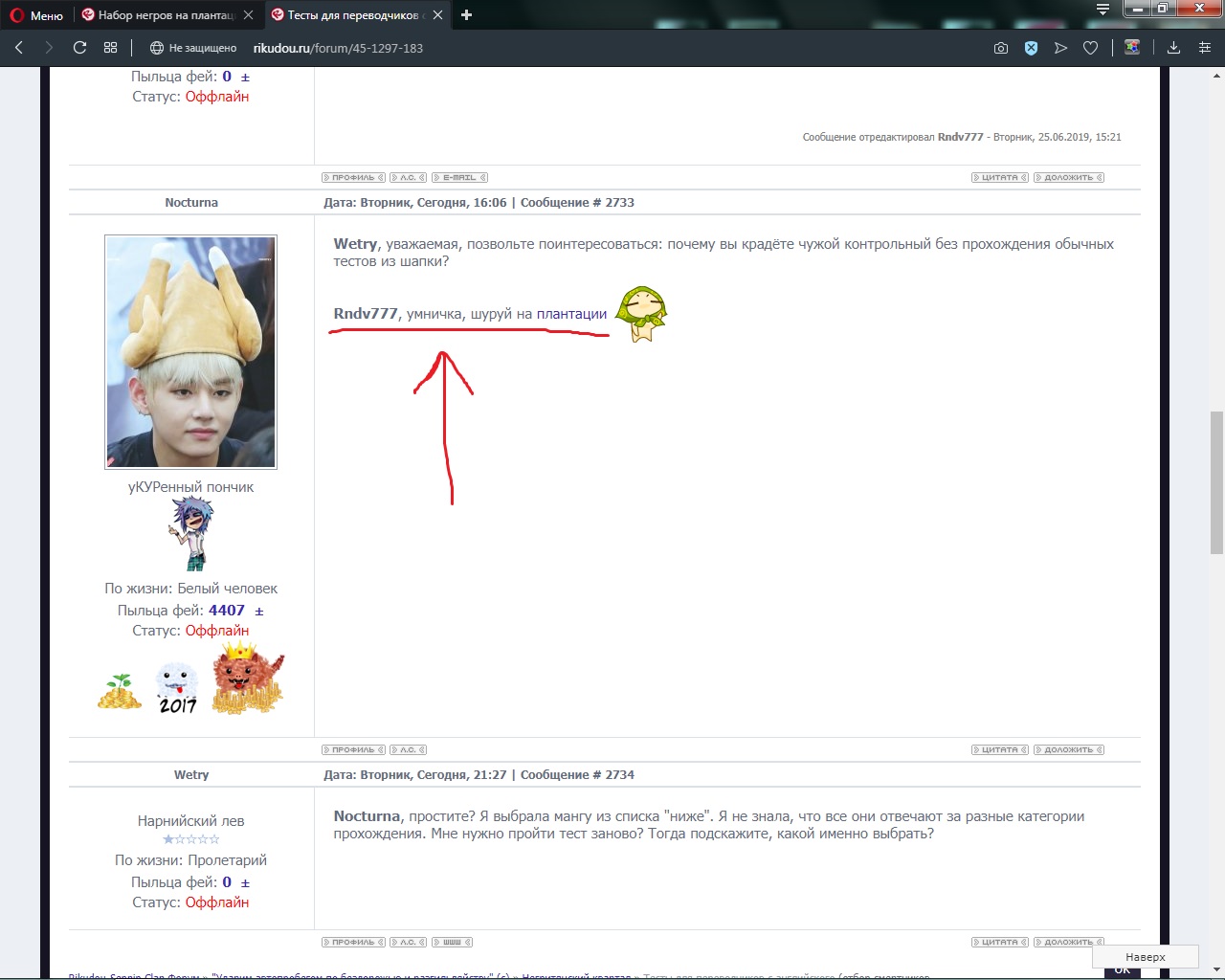
Task: Click Nocturna mention in Wetry's post
Action: [x=367, y=816]
